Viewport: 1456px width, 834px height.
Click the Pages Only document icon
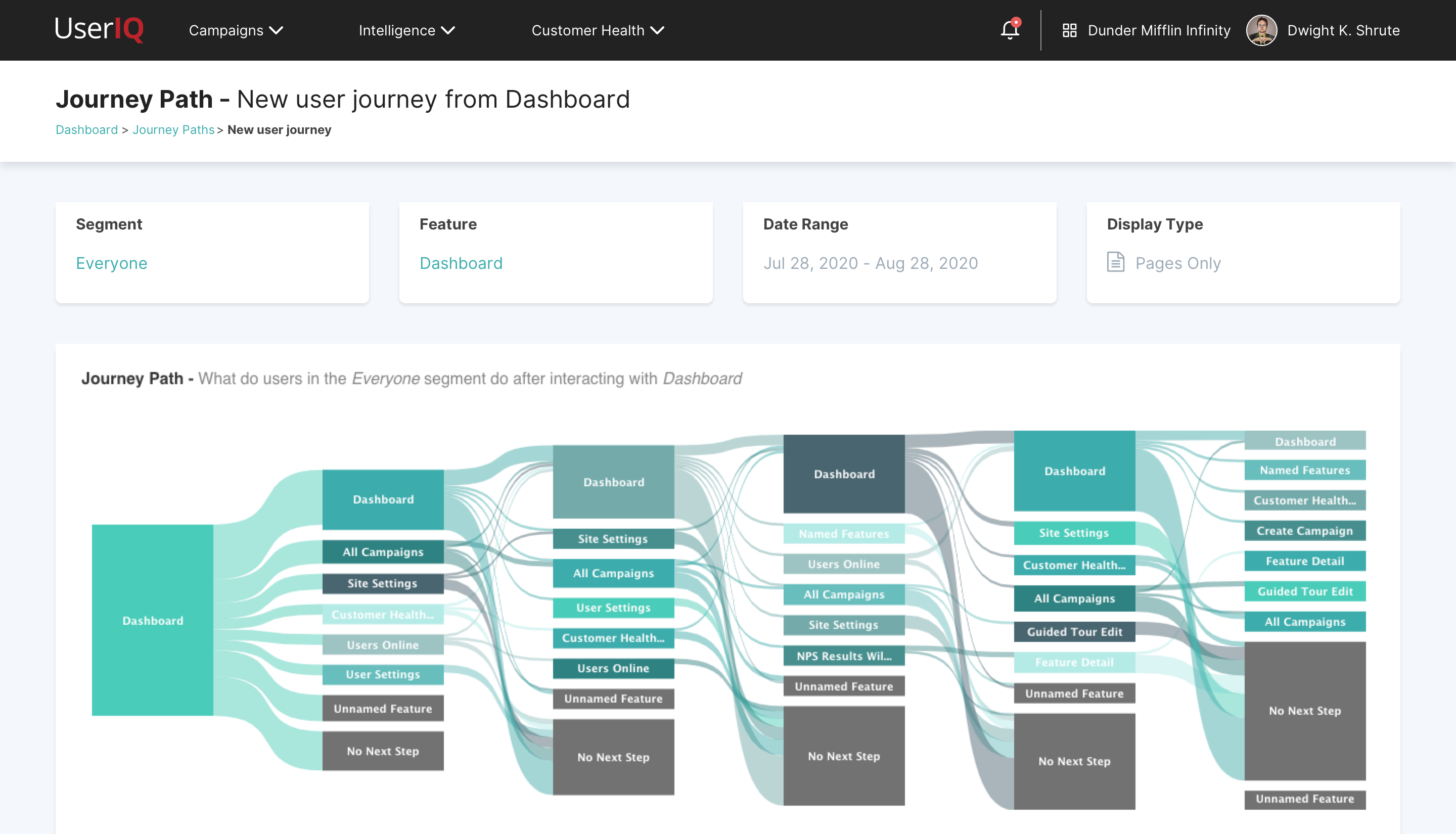1115,262
